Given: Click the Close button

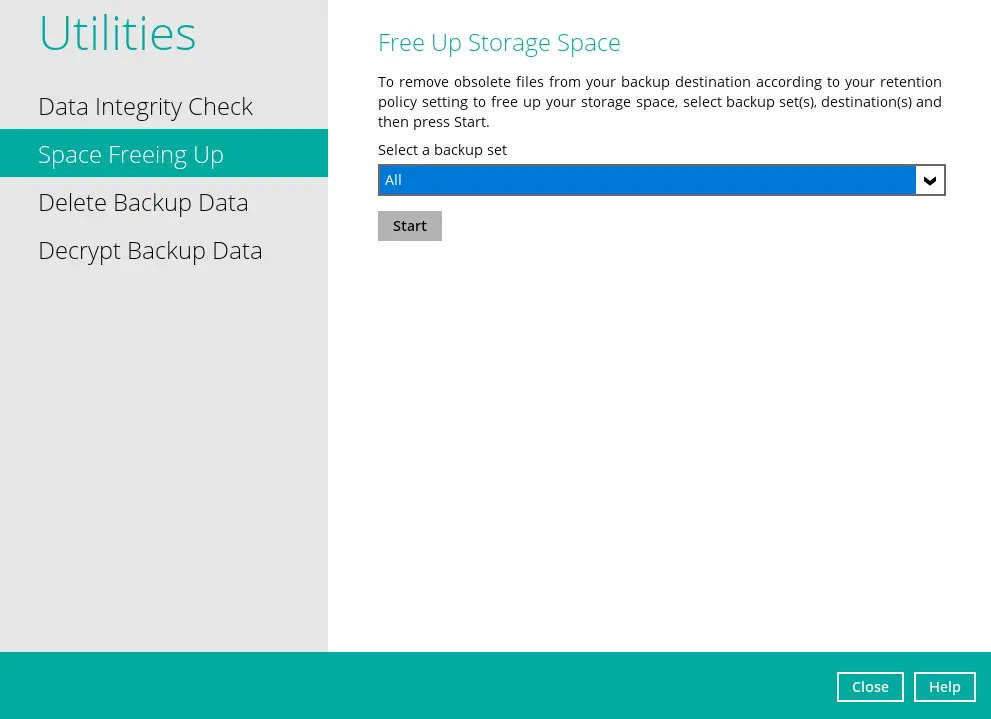Looking at the screenshot, I should pos(869,687).
